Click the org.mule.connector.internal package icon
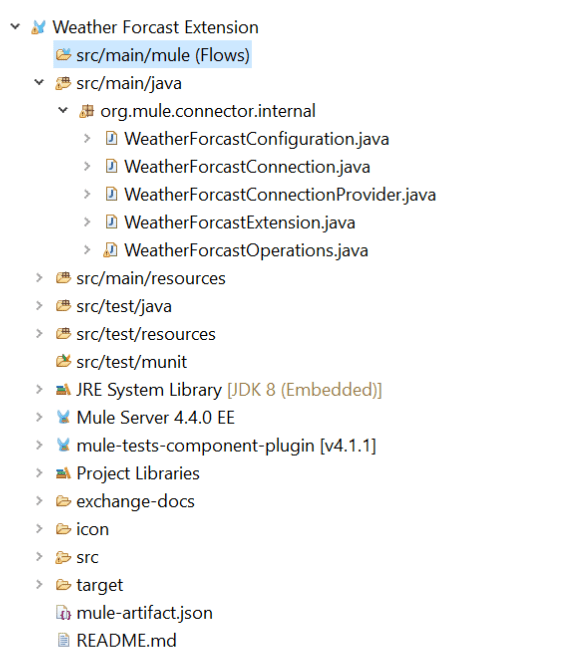The image size is (563, 657). [87, 111]
